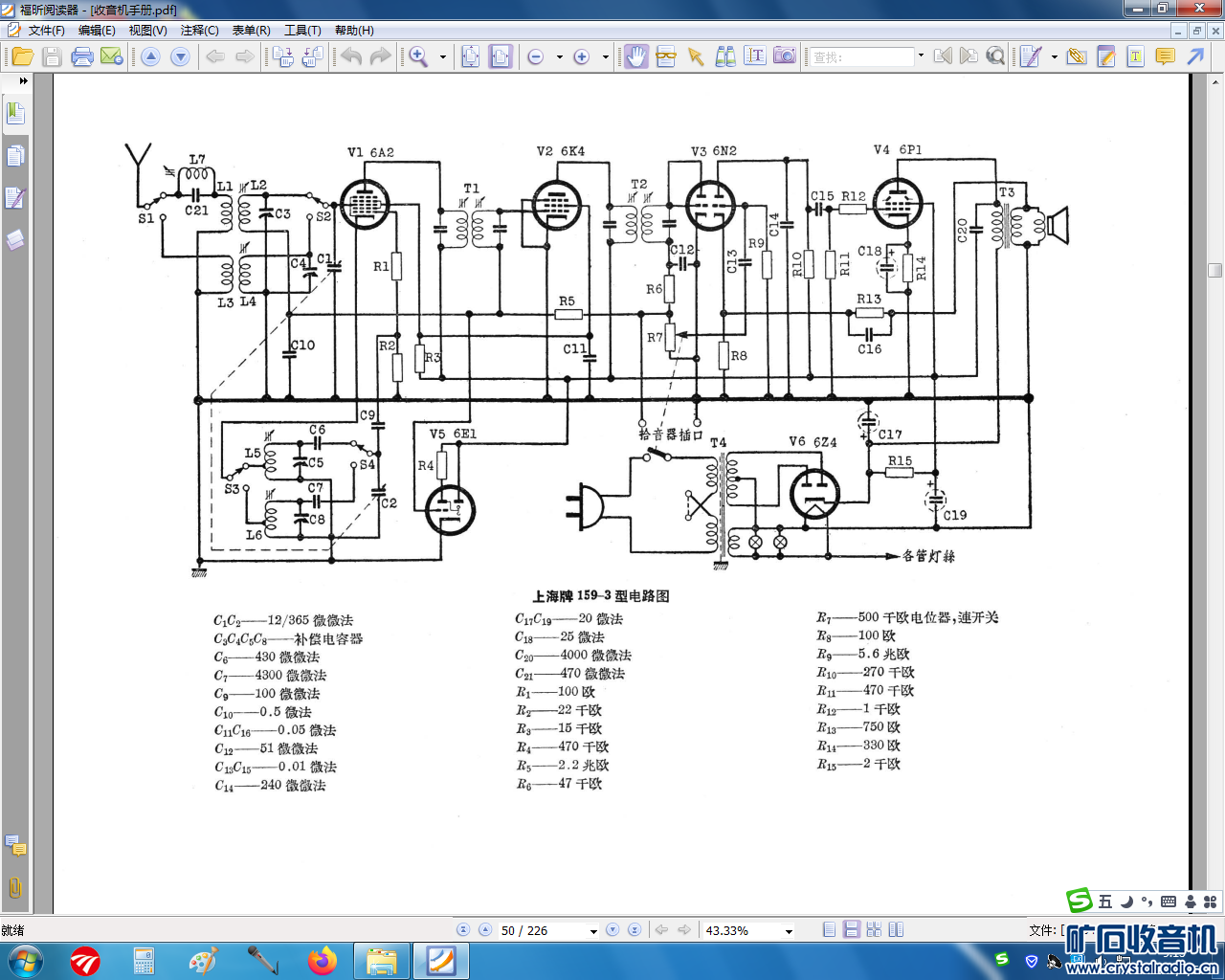Open a PDF with the folder icon
1225x980 pixels.
22,56
